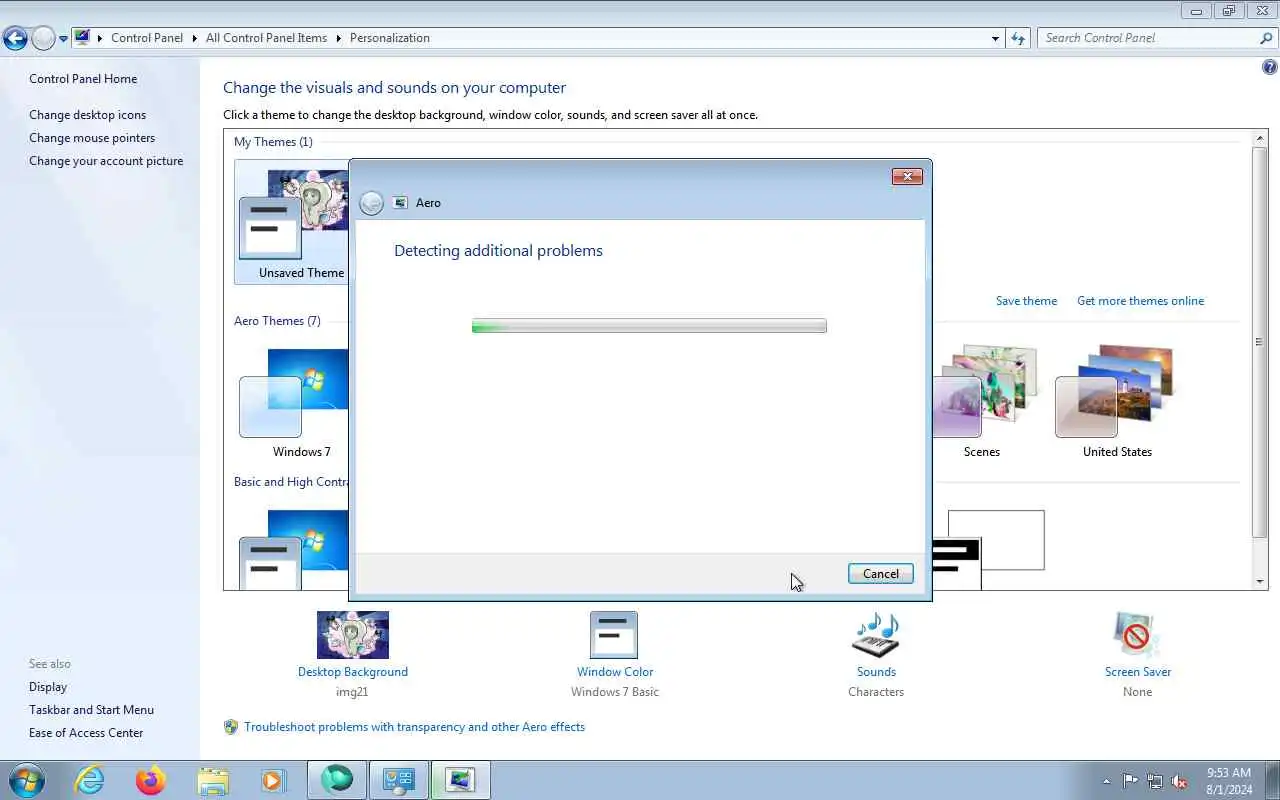
Task: Click Personalization in breadcrumb
Action: 389,38
